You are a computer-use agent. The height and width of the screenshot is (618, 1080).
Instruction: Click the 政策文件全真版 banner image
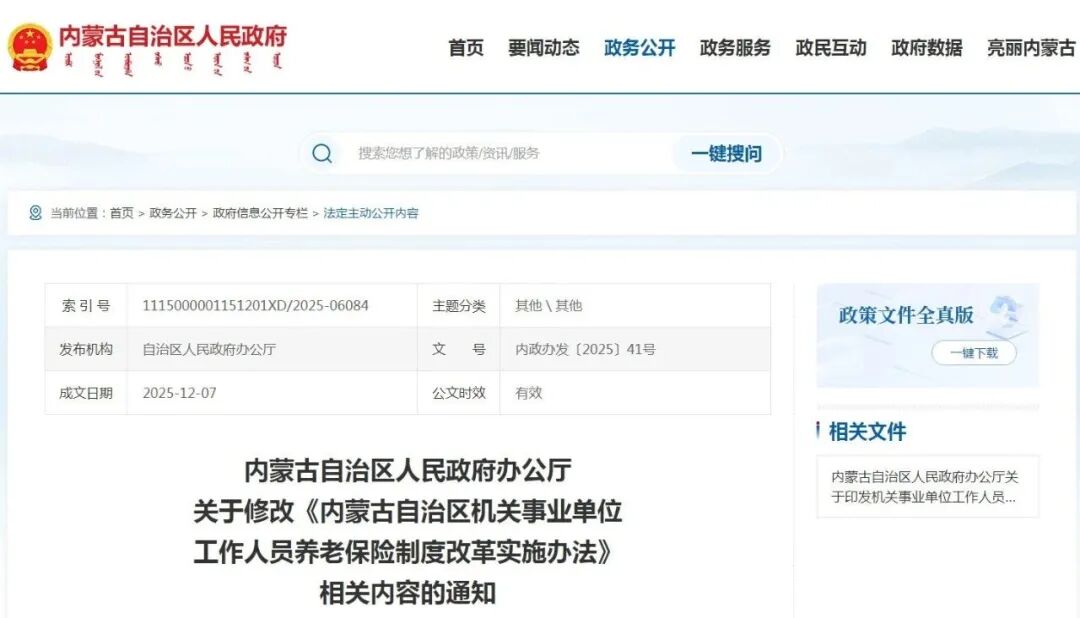[926, 335]
